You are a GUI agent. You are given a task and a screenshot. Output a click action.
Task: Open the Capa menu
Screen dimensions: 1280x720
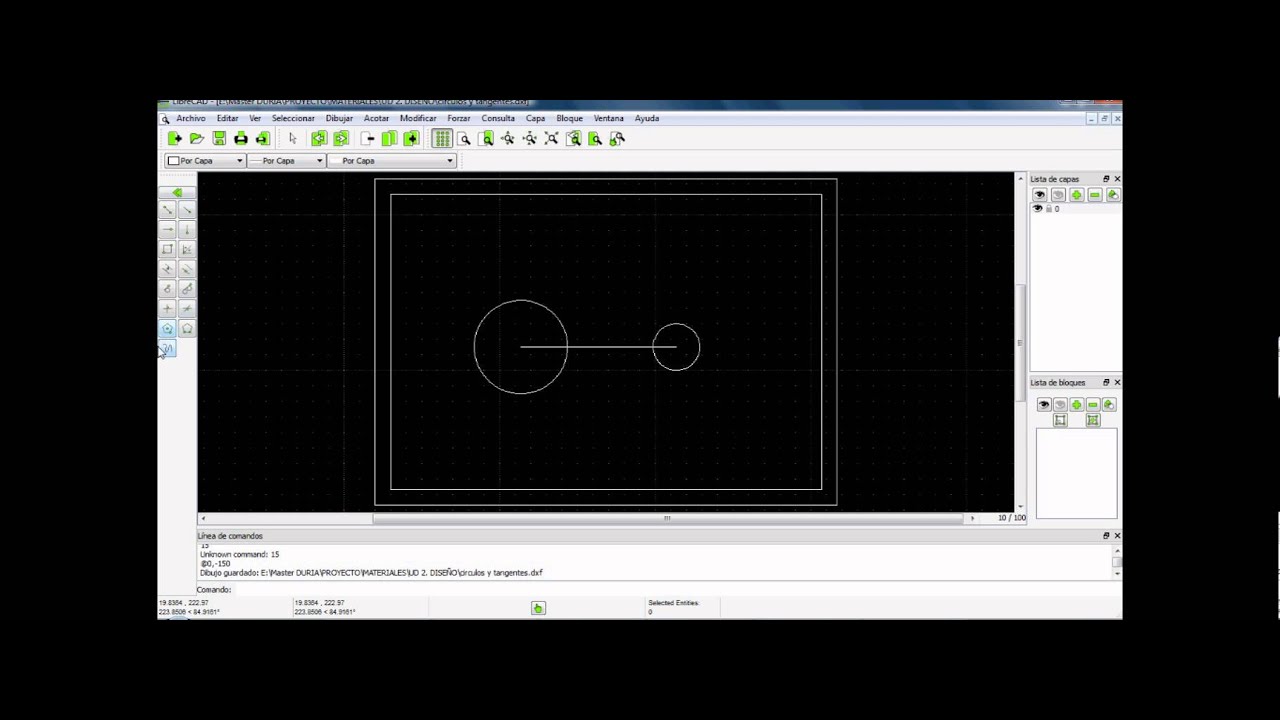[x=535, y=118]
